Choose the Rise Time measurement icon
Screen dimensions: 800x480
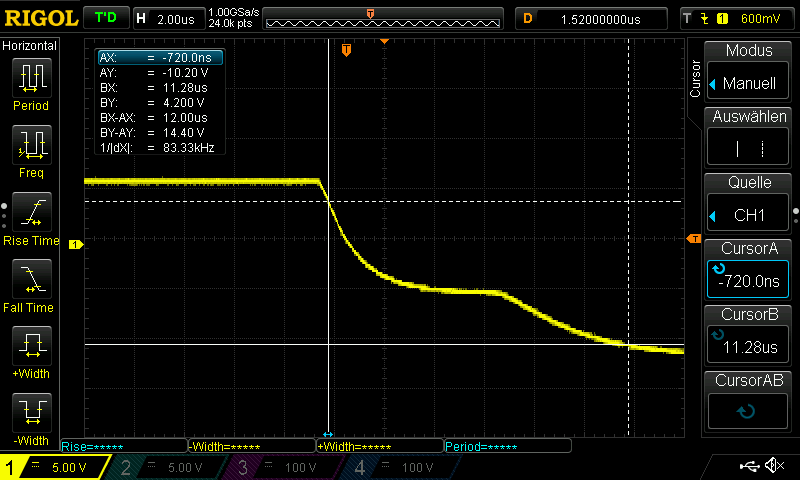(x=30, y=218)
